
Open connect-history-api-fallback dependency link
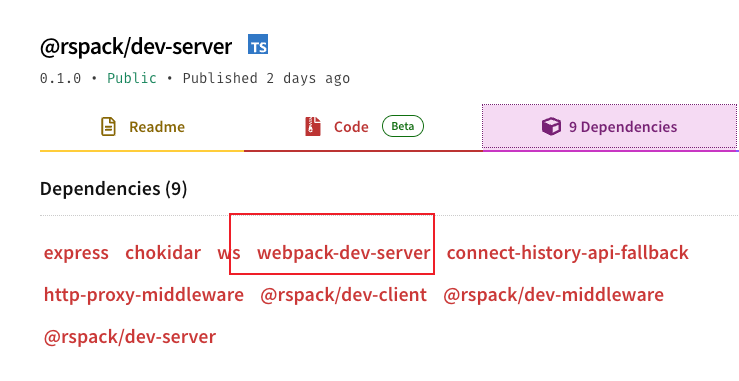click(x=567, y=253)
